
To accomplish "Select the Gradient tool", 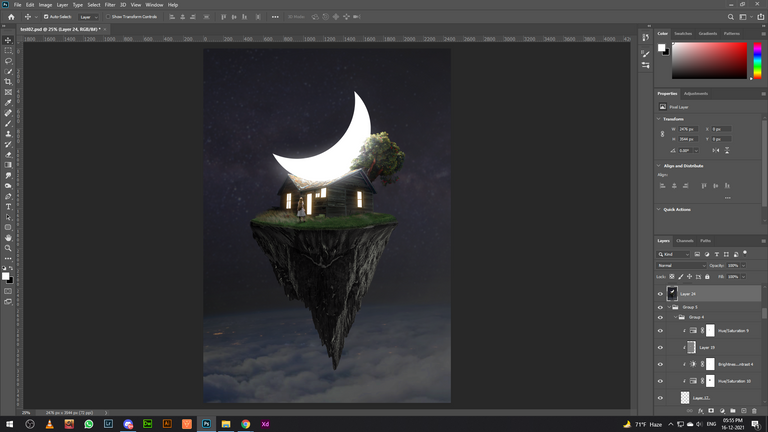I will coord(8,165).
